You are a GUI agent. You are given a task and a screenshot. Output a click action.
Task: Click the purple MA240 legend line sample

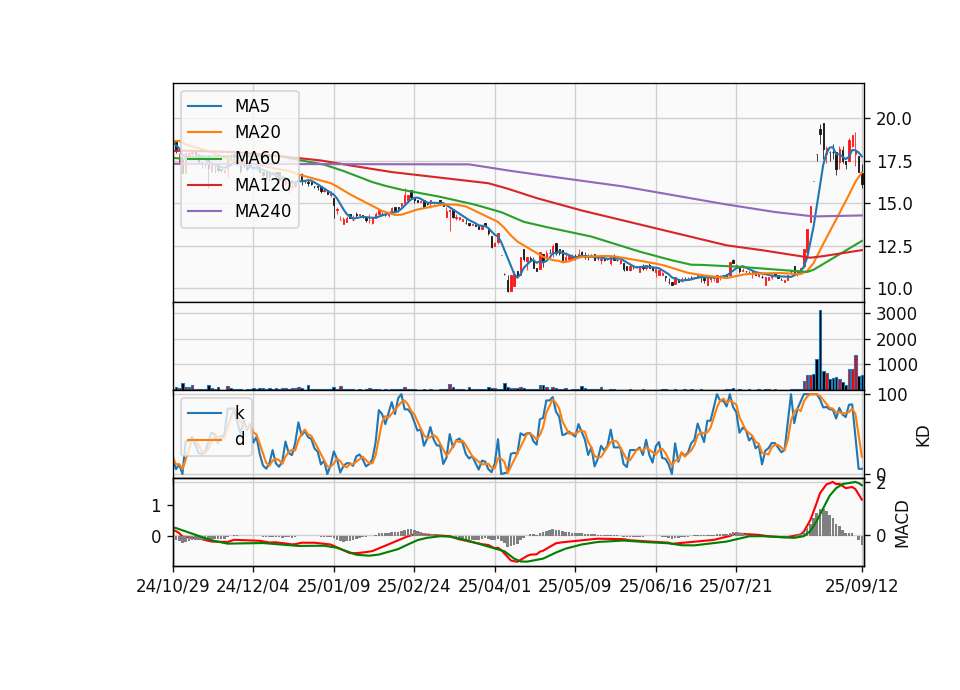pos(204,211)
